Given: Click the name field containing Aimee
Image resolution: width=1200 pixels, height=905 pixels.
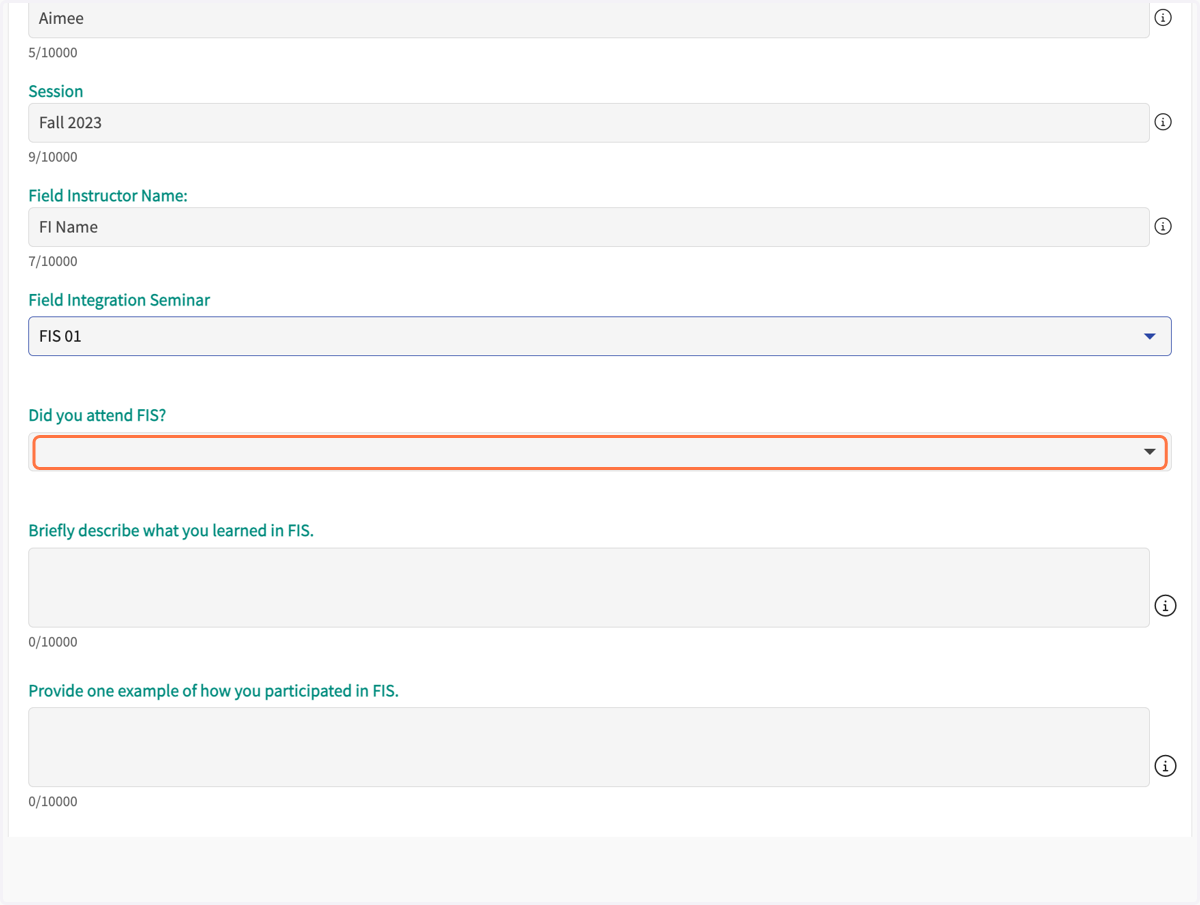Looking at the screenshot, I should pos(589,19).
